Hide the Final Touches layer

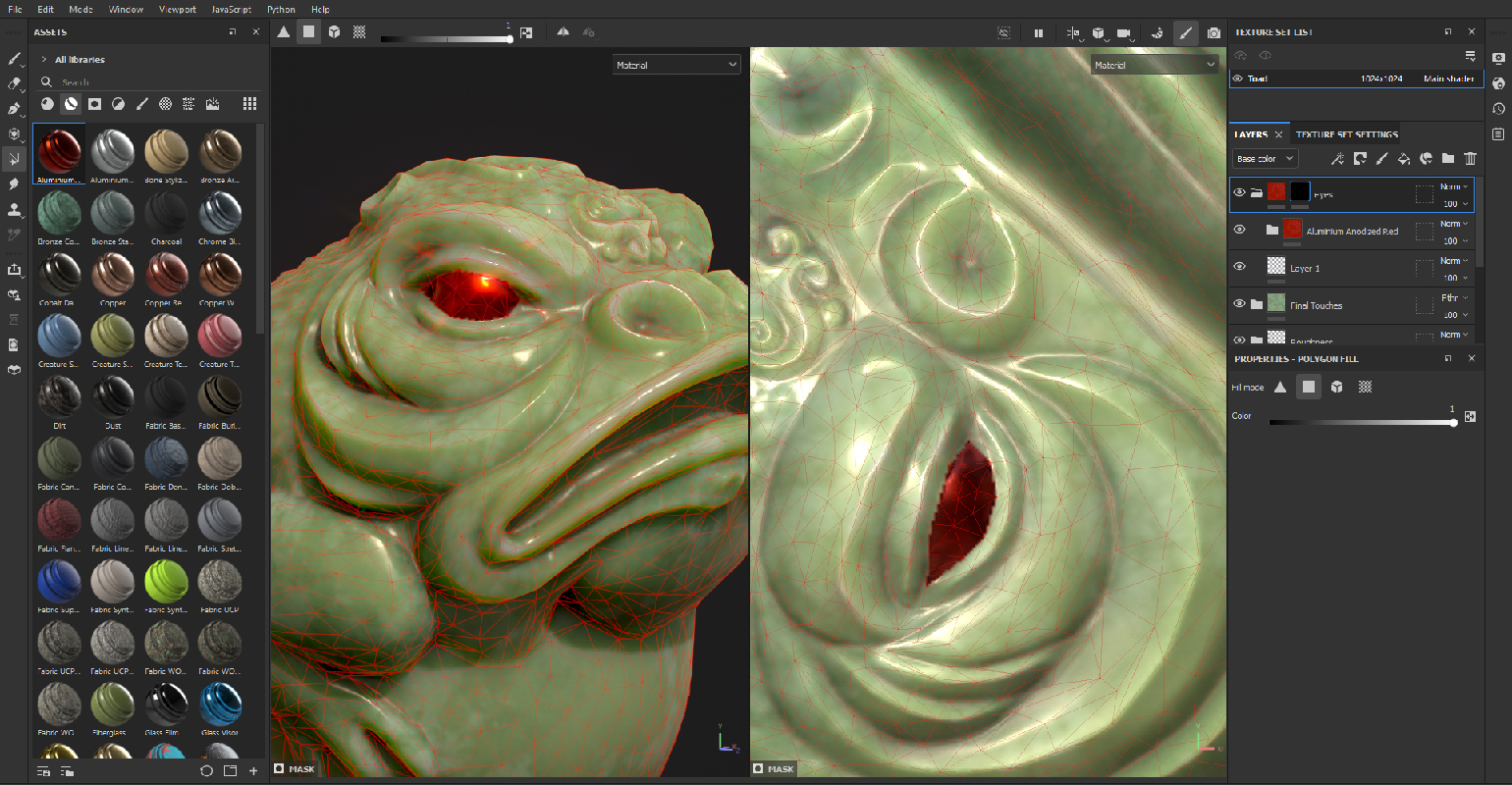(x=1239, y=303)
